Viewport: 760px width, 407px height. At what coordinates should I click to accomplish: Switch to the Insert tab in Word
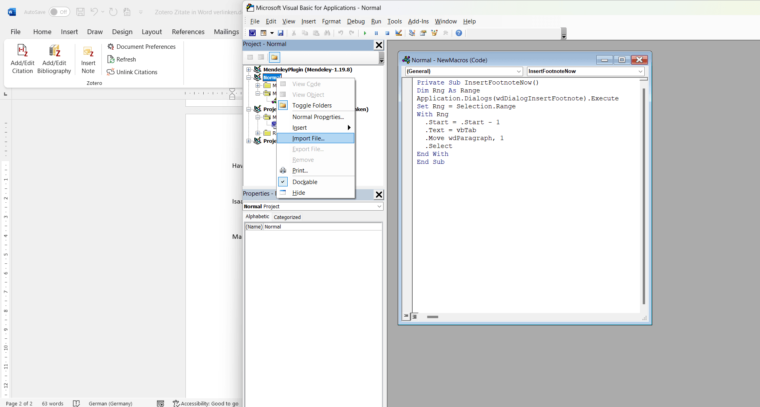(69, 31)
